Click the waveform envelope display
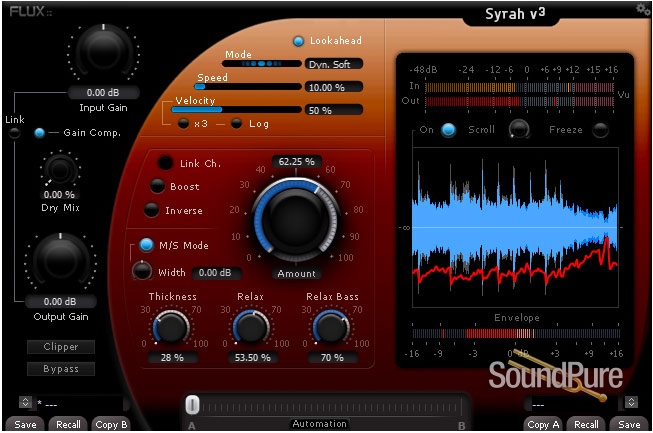Image resolution: width=653 pixels, height=433 pixels. click(515, 227)
